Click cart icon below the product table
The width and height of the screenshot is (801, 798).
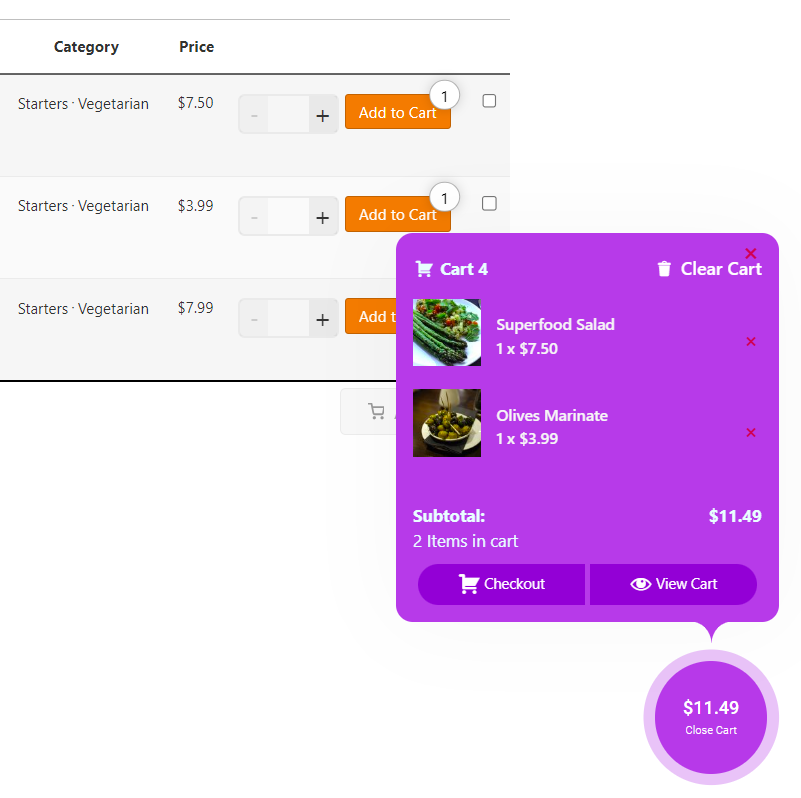(376, 411)
